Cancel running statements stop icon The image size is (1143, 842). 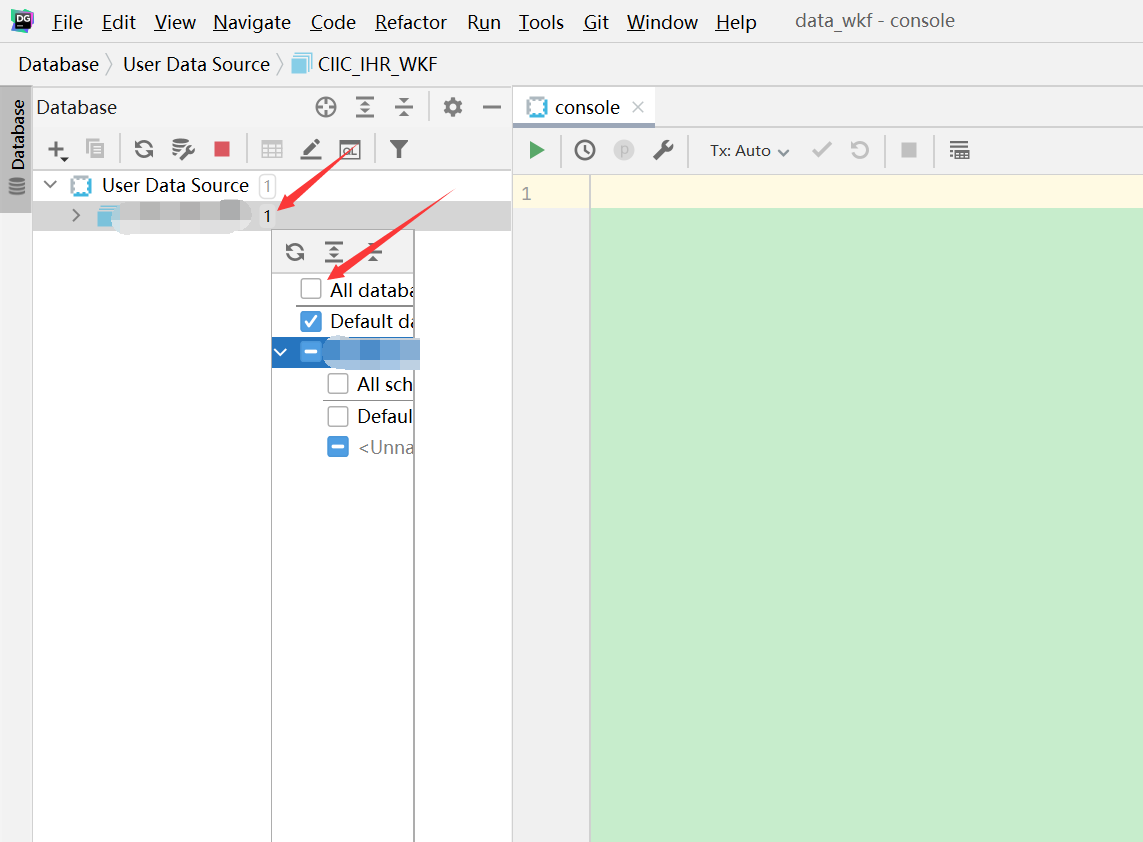909,150
